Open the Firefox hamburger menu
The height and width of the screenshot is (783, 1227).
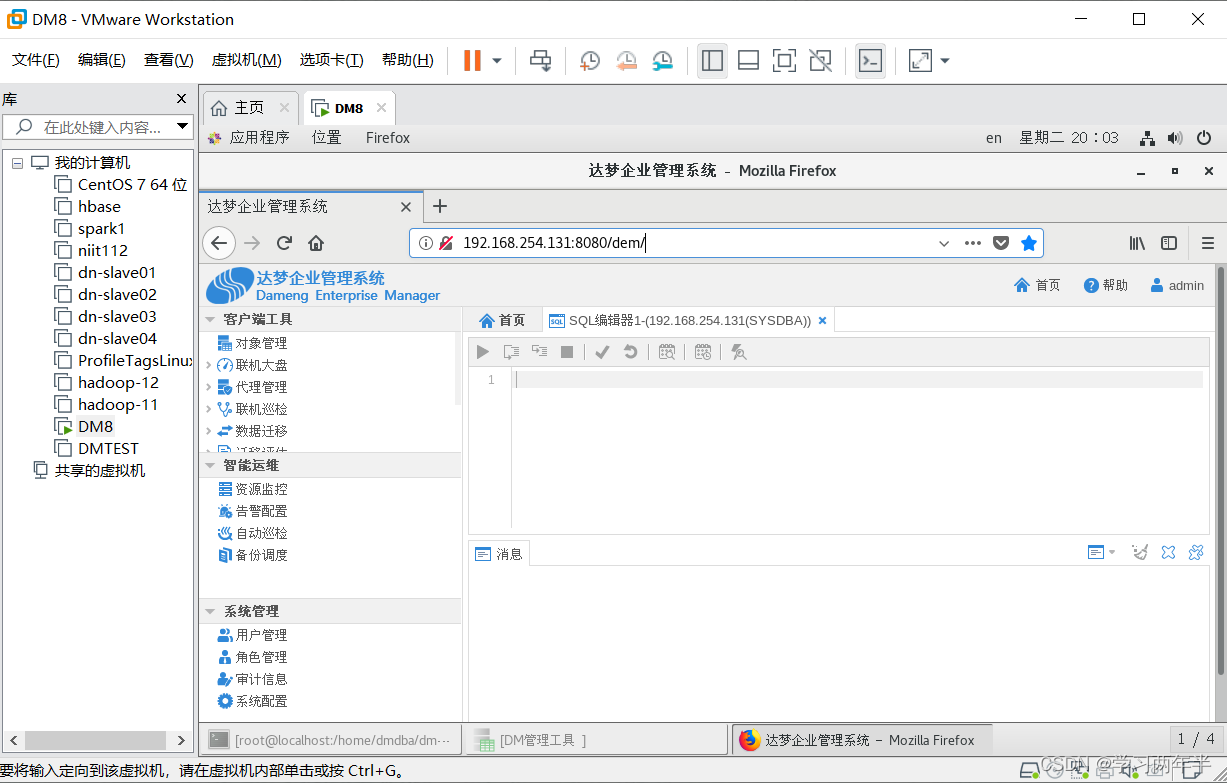[x=1208, y=243]
